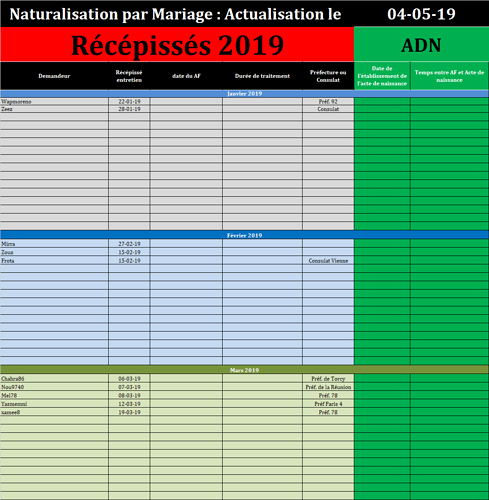Select the Février 2019 section header
This screenshot has height=500, width=489.
coord(244,235)
